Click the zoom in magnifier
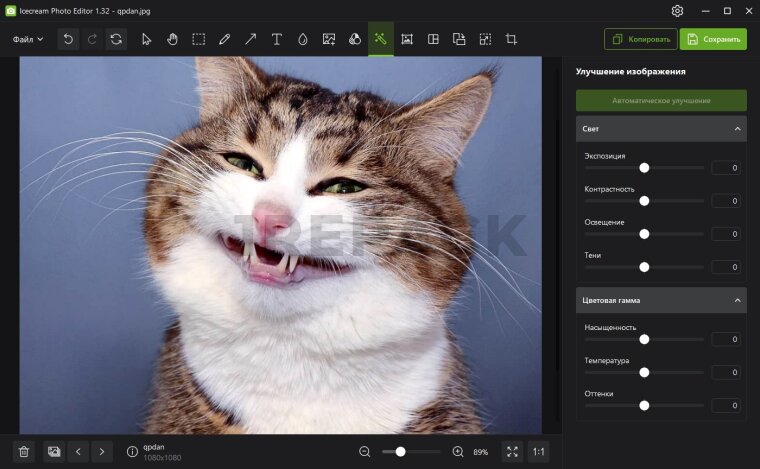This screenshot has height=469, width=760. [458, 452]
